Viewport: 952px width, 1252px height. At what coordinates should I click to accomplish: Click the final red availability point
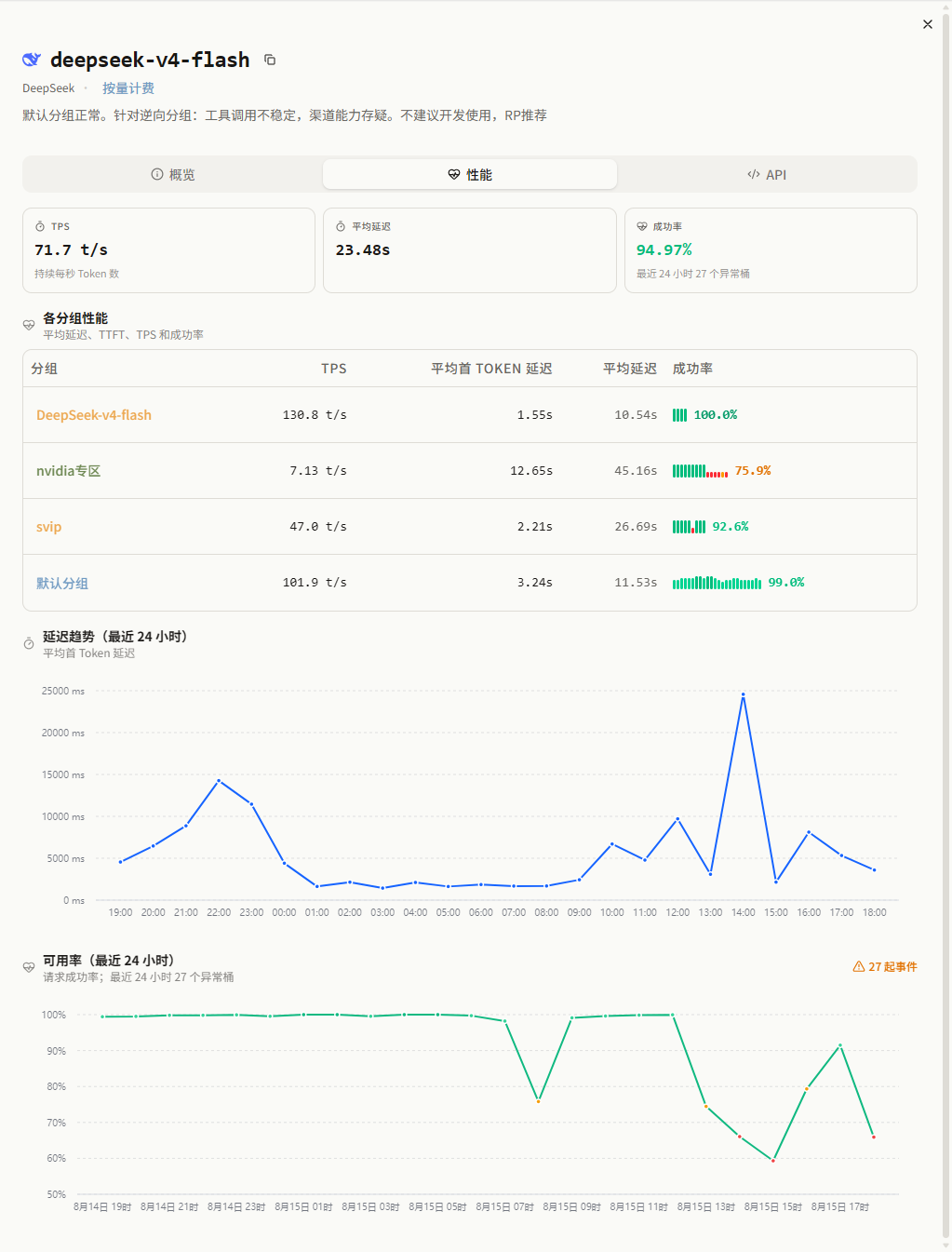(873, 1137)
